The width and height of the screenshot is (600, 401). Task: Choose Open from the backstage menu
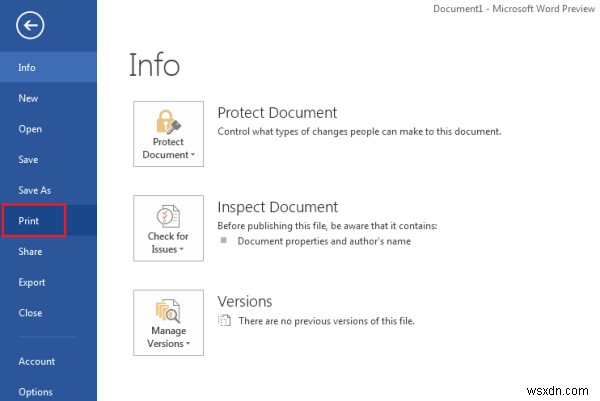[48, 129]
